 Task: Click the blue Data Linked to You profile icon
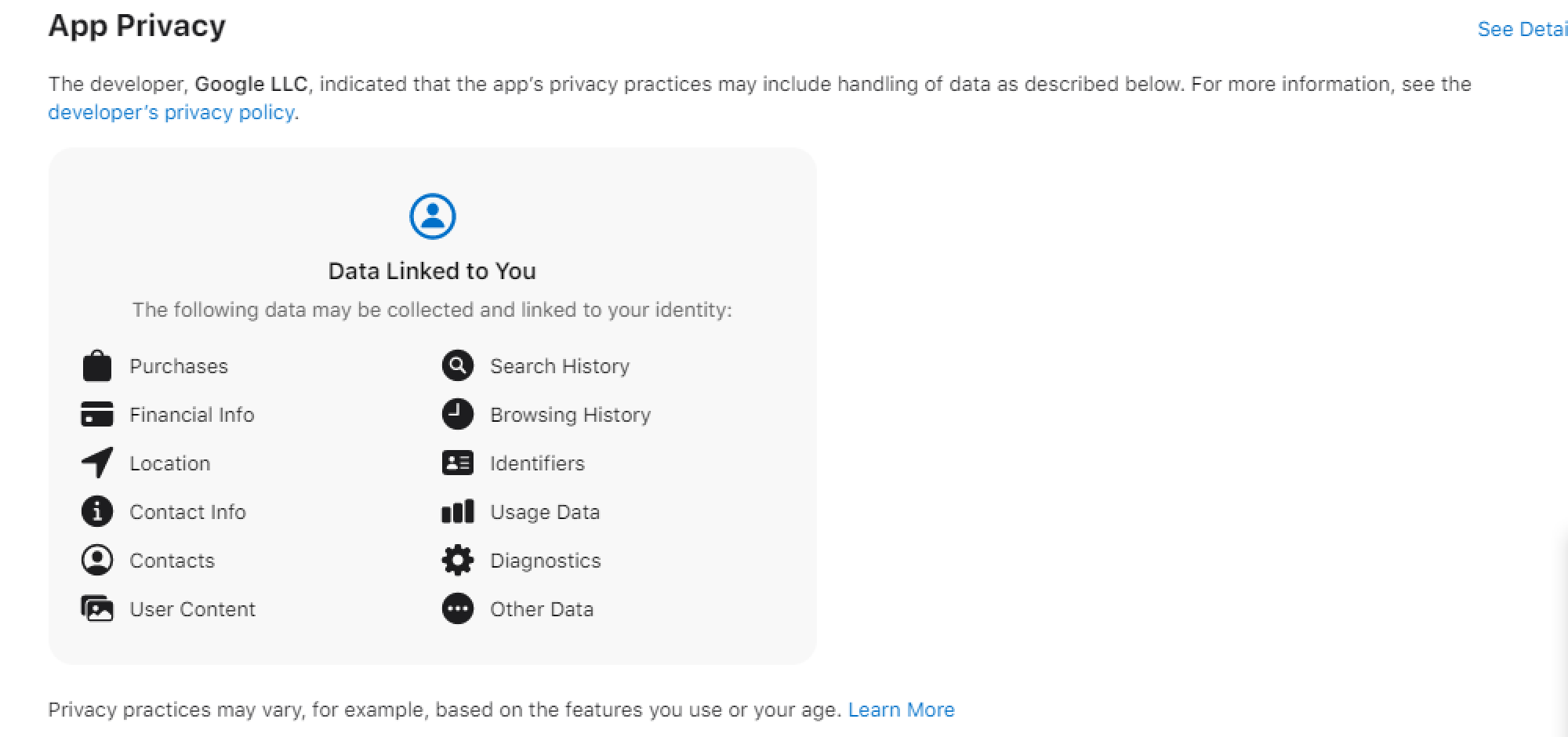pos(433,216)
